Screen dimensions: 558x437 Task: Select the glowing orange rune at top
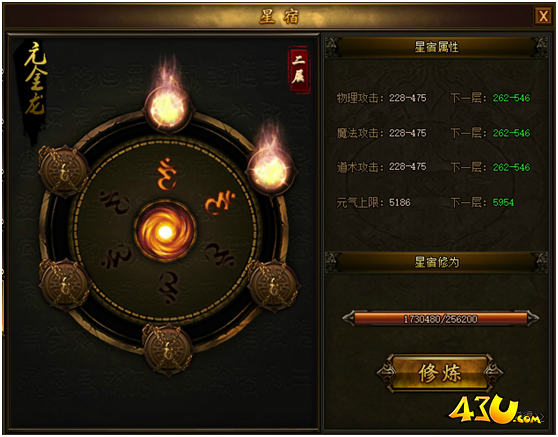point(167,174)
